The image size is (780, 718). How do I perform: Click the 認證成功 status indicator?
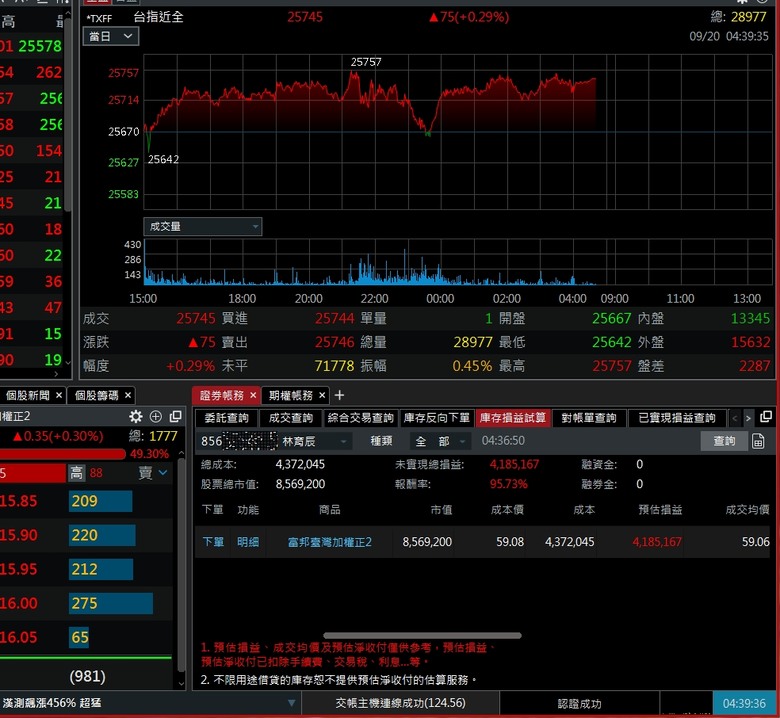click(579, 704)
